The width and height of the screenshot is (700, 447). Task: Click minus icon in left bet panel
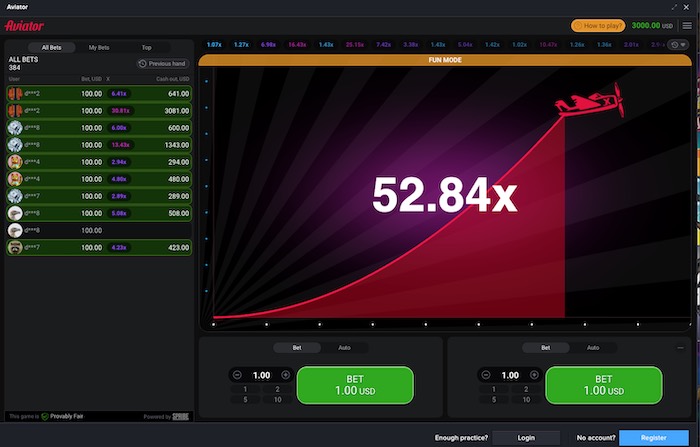(x=237, y=375)
